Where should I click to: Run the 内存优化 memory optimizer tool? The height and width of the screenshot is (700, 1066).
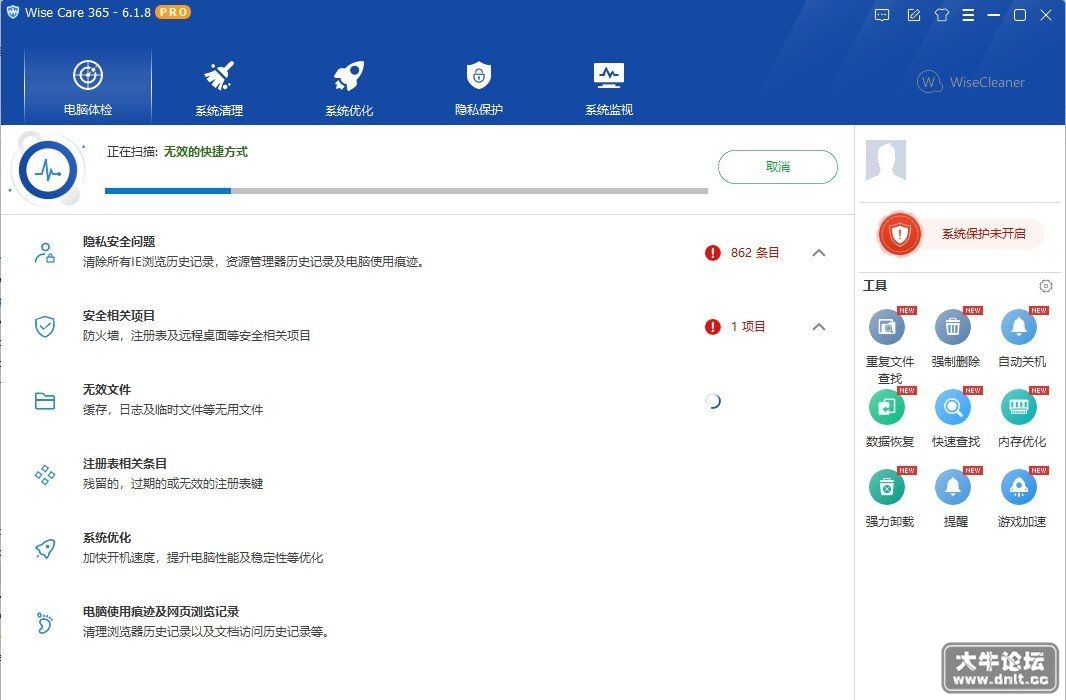click(x=1020, y=408)
